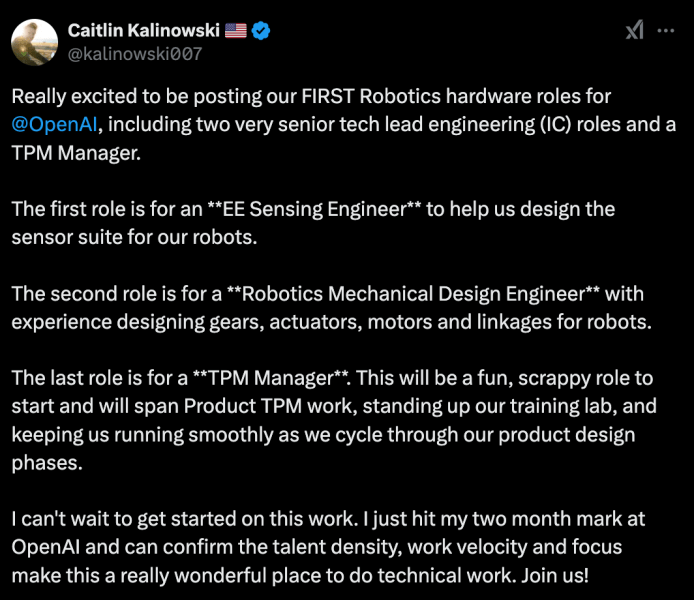Open the Caitlin Kalinowski display name link
Viewport: 694px width, 600px height.
(143, 31)
